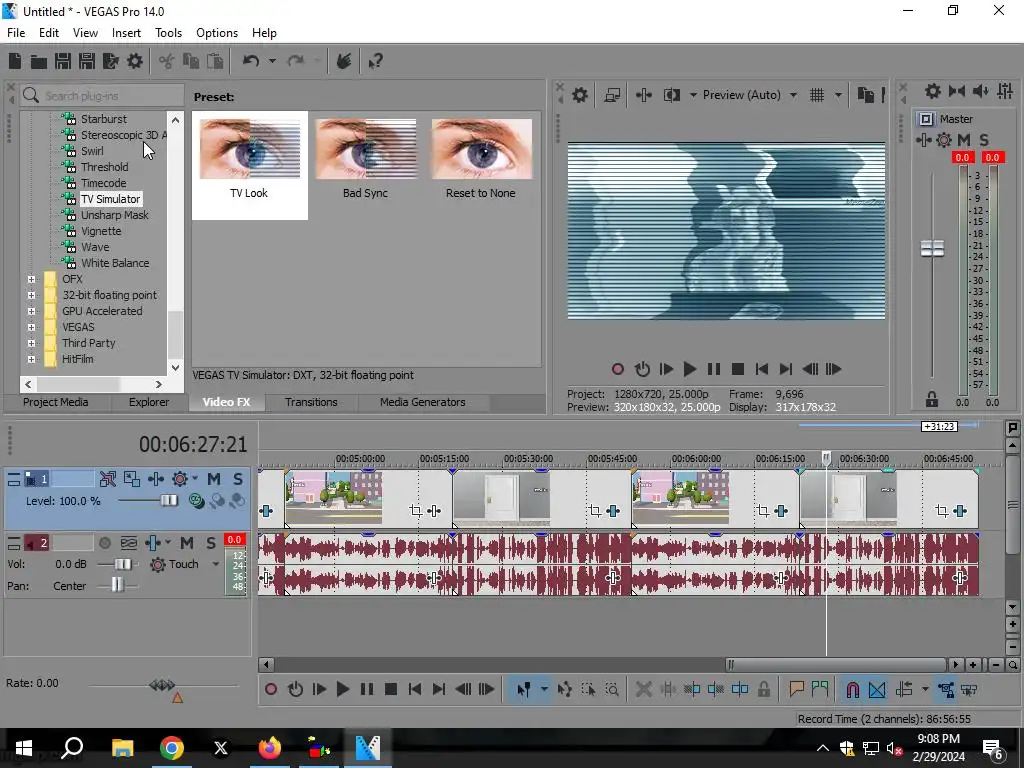Click the Lock event padlock icon
1024x768 pixels.
(763, 690)
